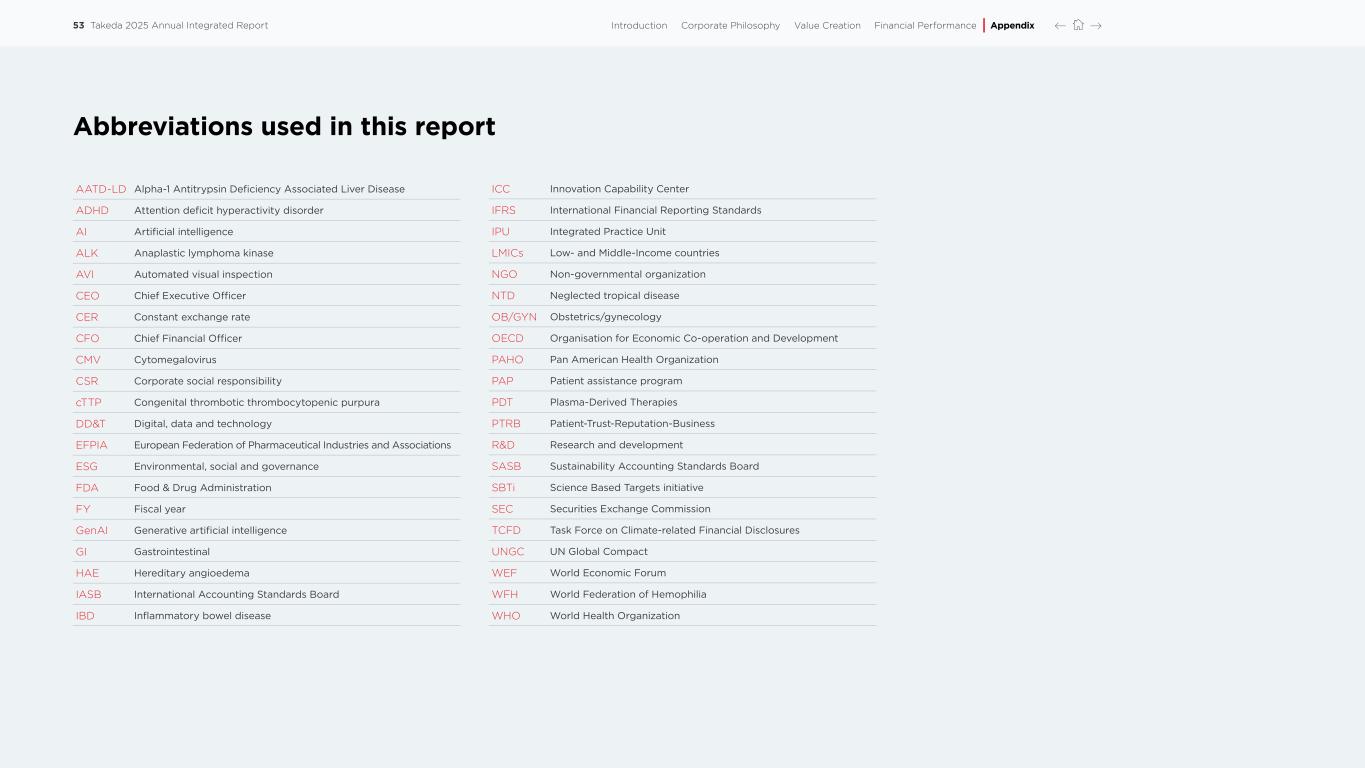Image resolution: width=1365 pixels, height=768 pixels.
Task: Click the text Inflammatory bowel disease
Action: pos(202,616)
